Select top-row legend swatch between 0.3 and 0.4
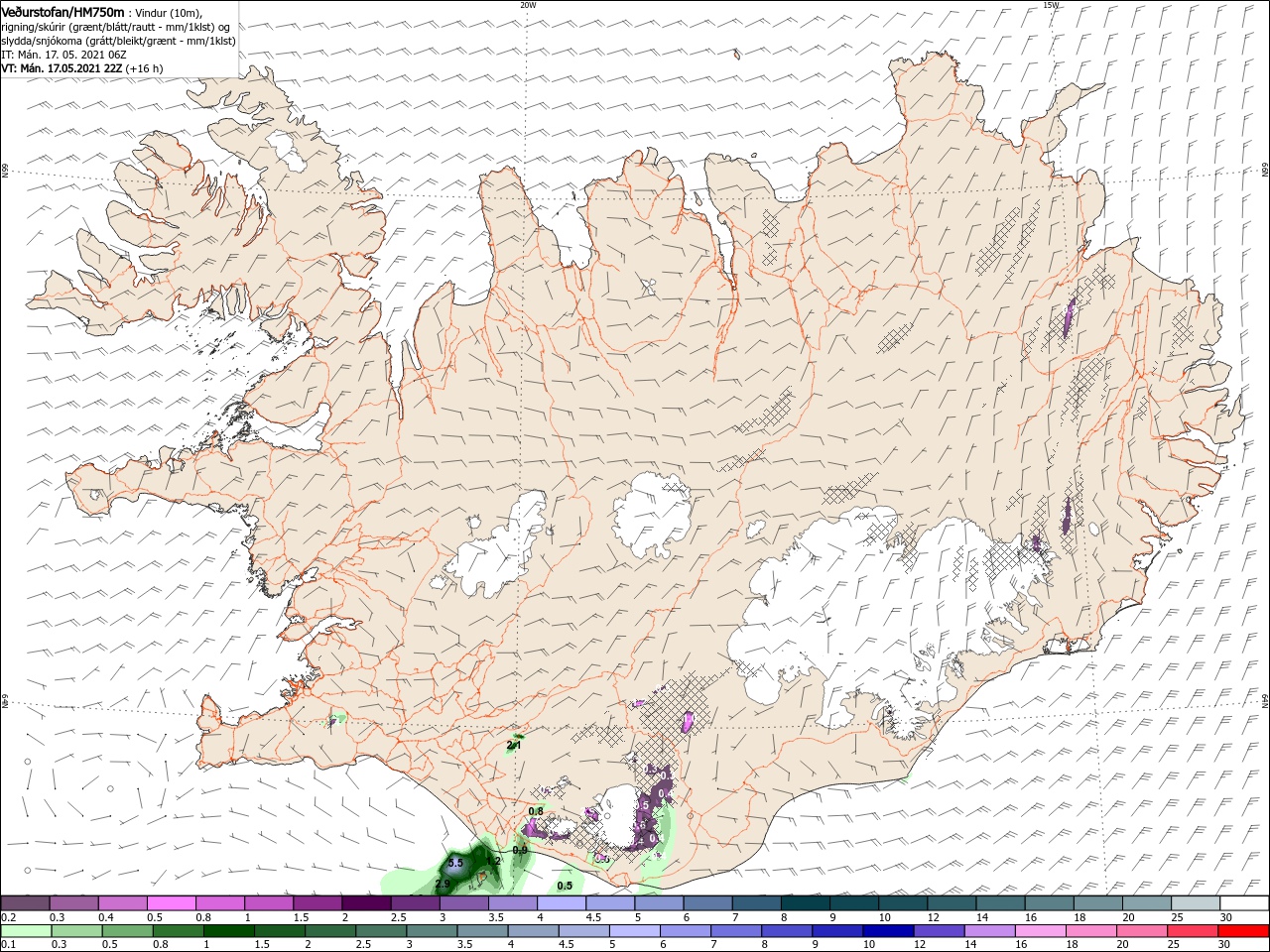Image resolution: width=1270 pixels, height=952 pixels. tap(73, 903)
